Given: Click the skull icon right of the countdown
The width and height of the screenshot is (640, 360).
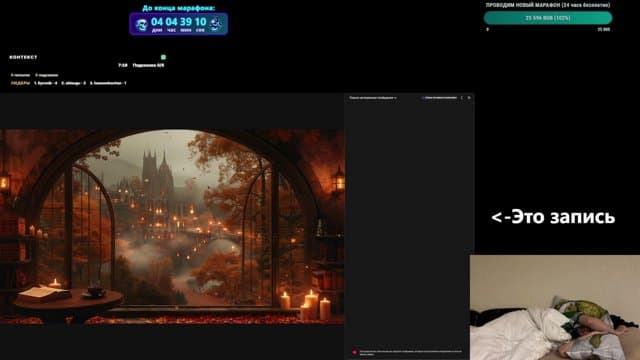Looking at the screenshot, I should [216, 24].
